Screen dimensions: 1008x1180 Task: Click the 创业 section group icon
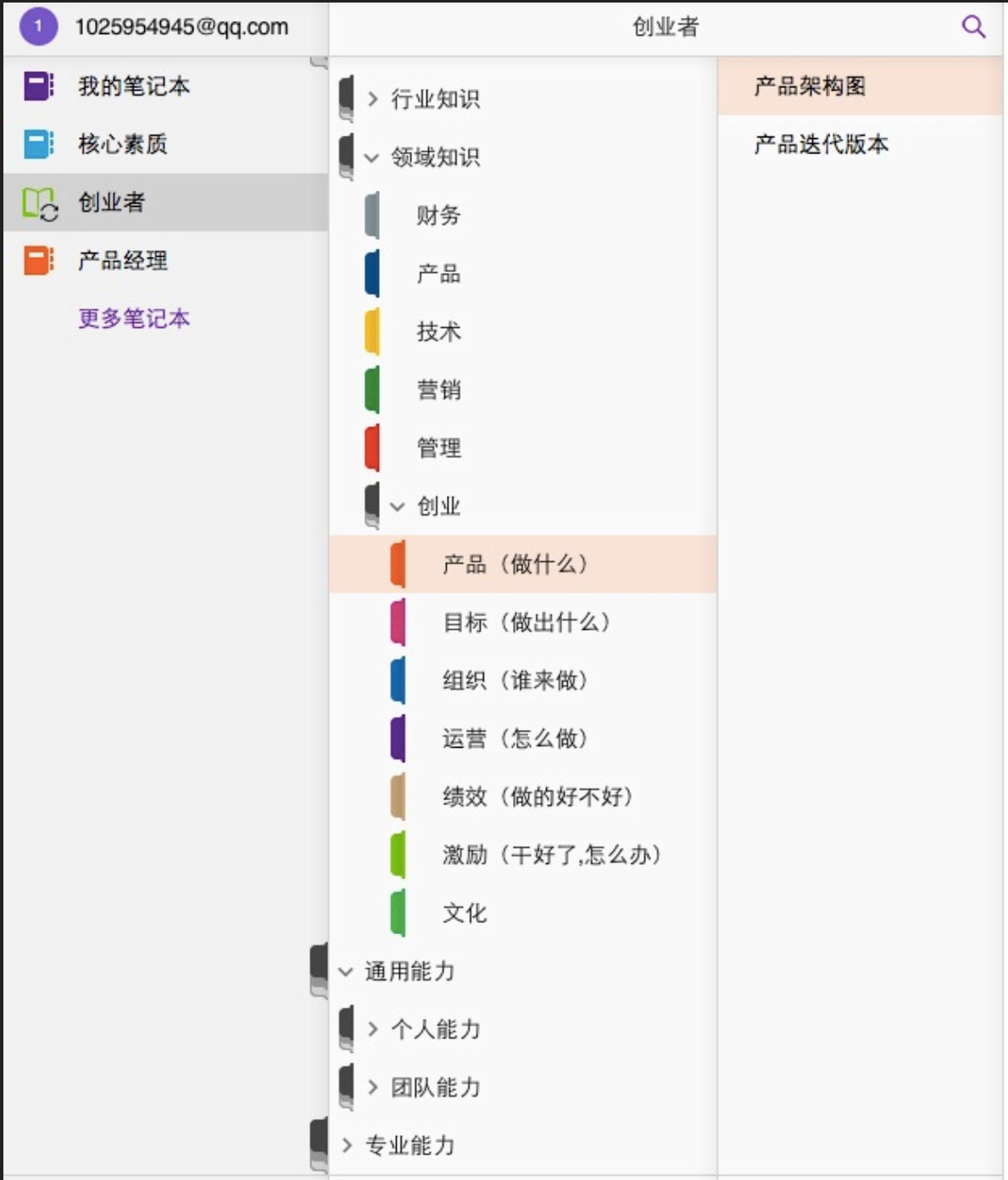pos(372,506)
